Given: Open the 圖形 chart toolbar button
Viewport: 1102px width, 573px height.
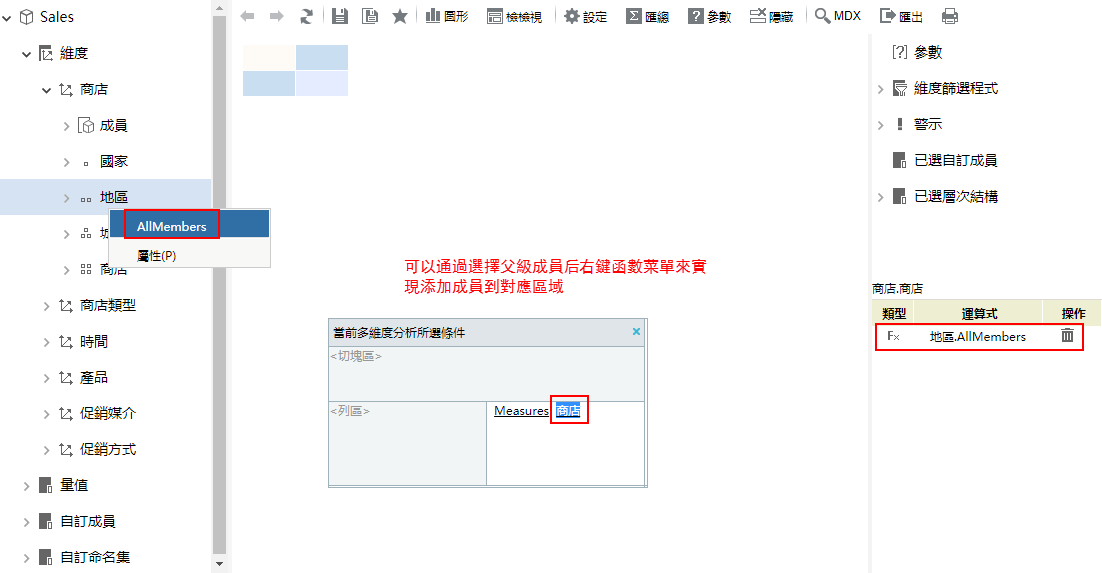Looking at the screenshot, I should coord(447,16).
